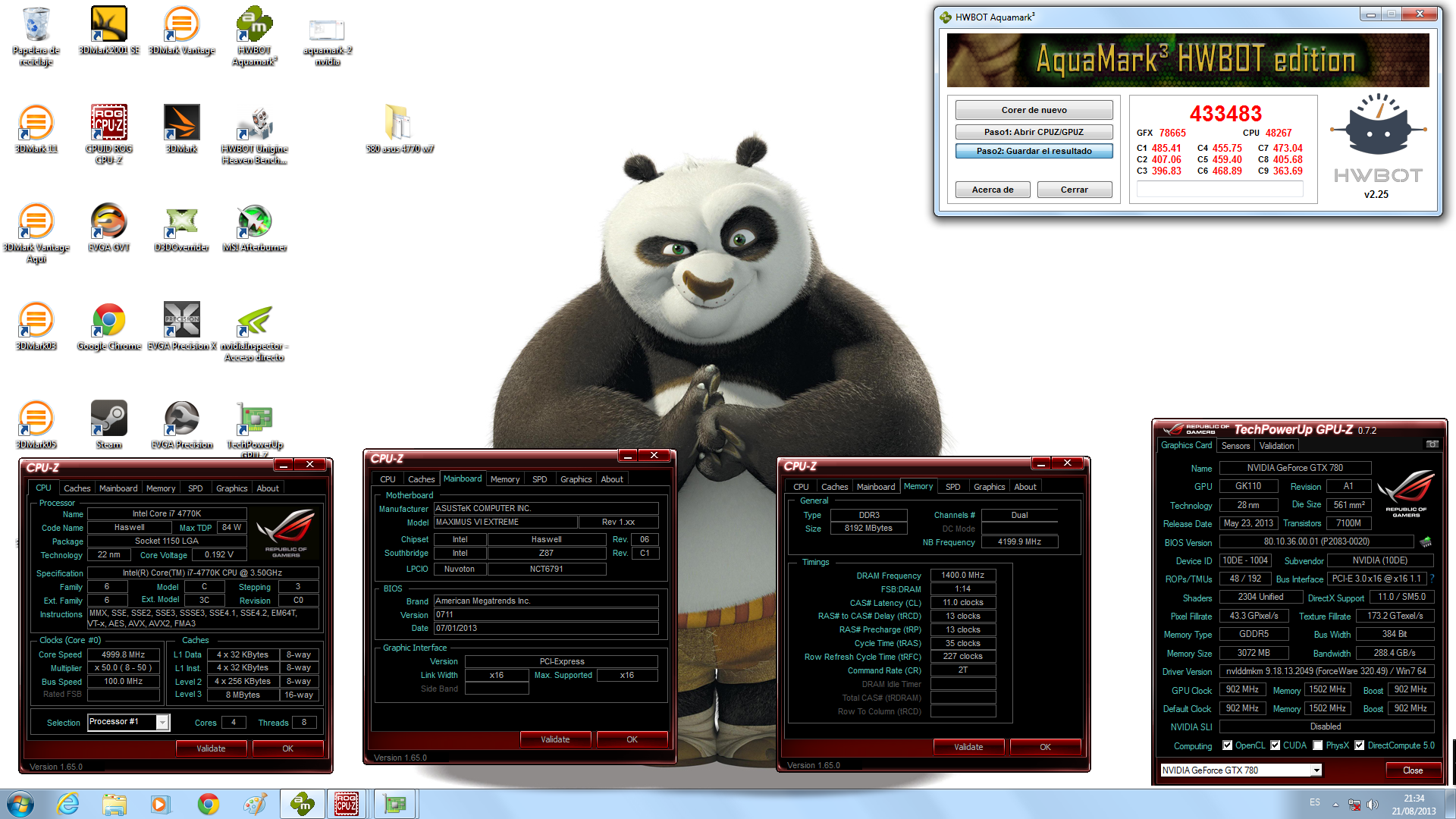Toggle the OpenCL checkbox in GPU-Z
Viewport: 1456px width, 819px height.
(x=1227, y=745)
